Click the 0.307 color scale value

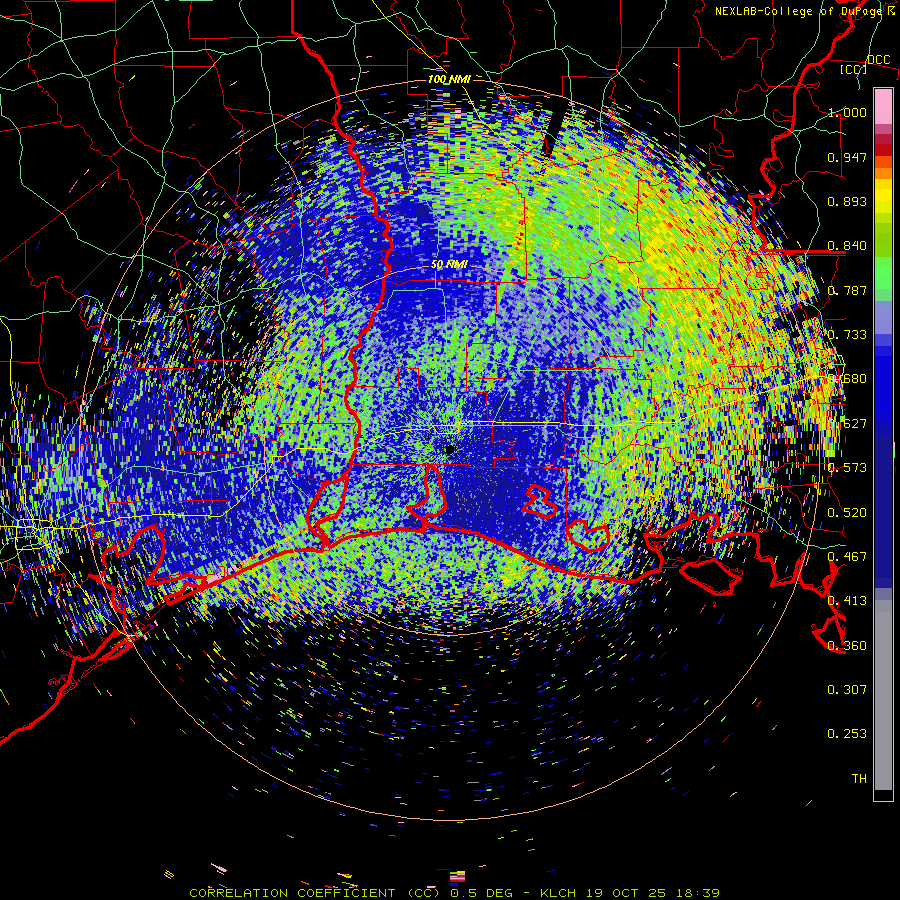tap(847, 690)
